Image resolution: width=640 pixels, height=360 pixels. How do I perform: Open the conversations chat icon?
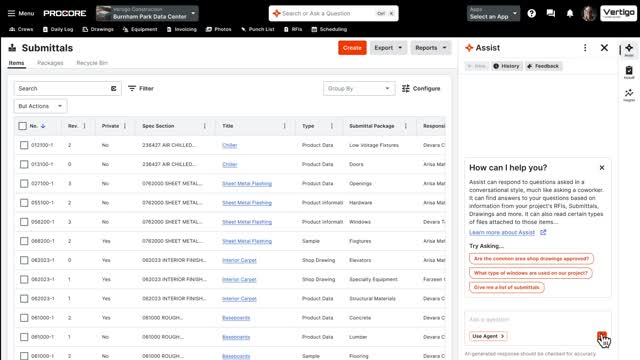click(551, 13)
